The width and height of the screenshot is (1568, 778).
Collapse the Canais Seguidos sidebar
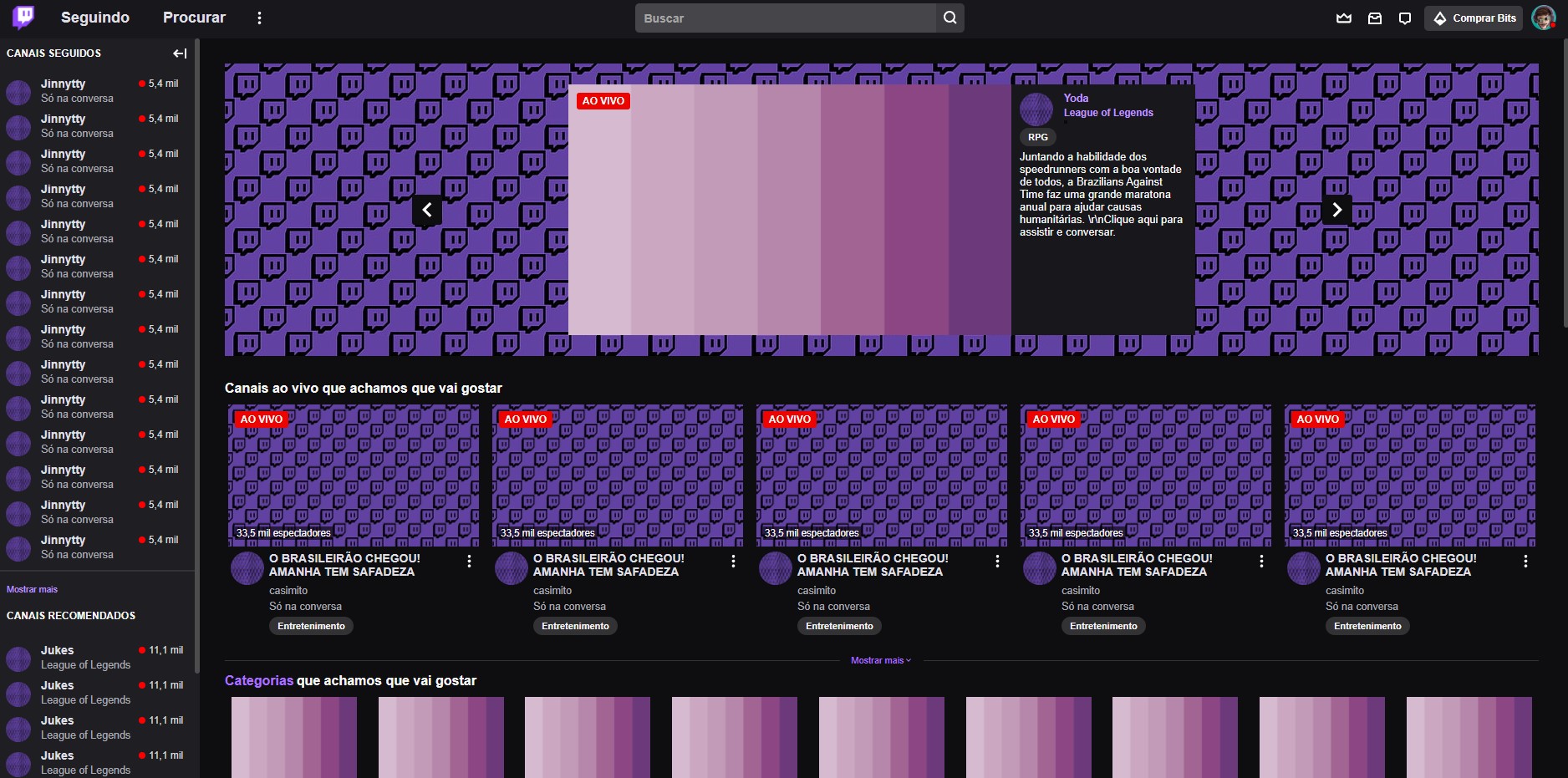(x=179, y=53)
